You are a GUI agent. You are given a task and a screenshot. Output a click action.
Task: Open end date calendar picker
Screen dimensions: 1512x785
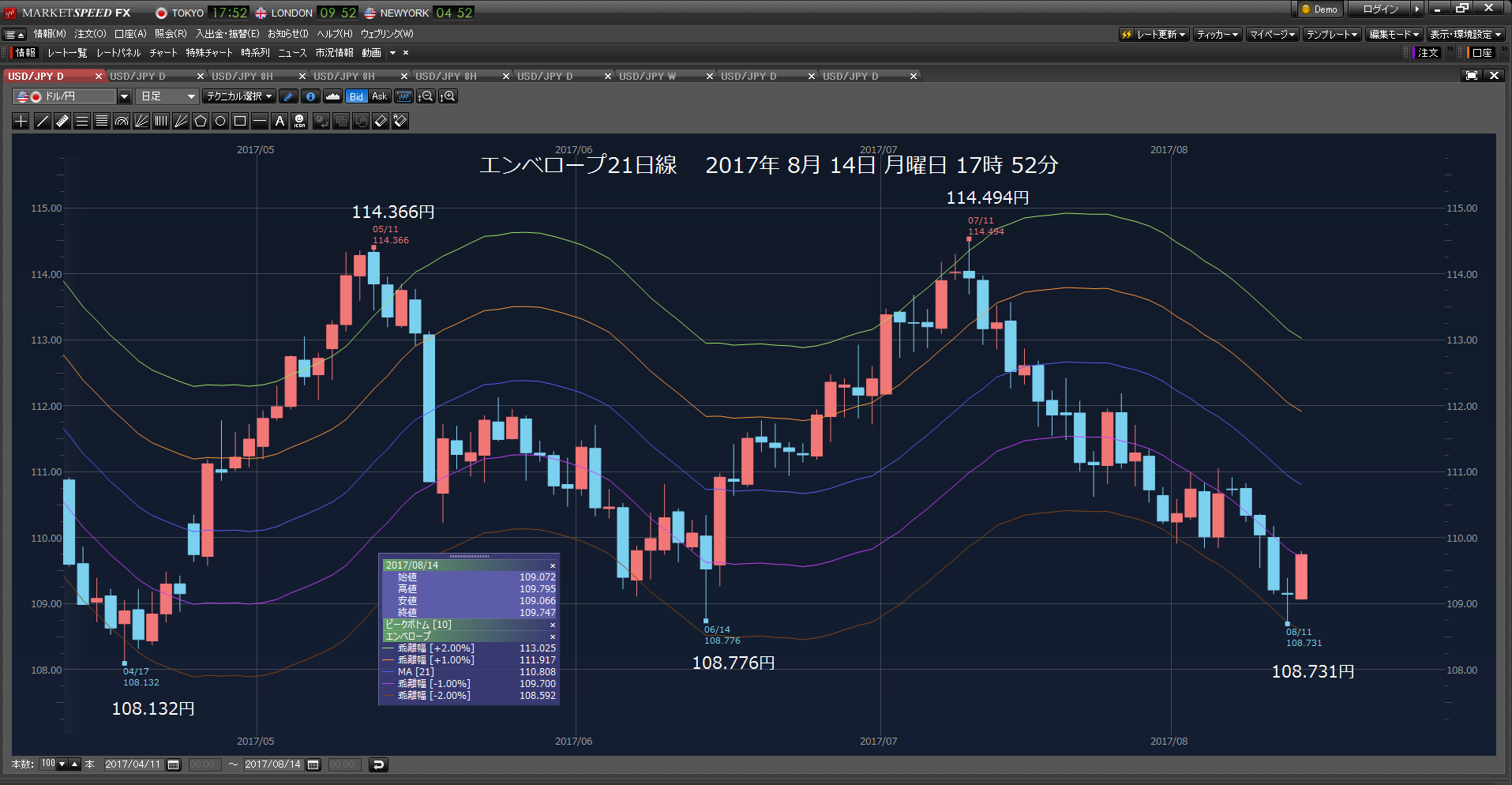coord(313,764)
